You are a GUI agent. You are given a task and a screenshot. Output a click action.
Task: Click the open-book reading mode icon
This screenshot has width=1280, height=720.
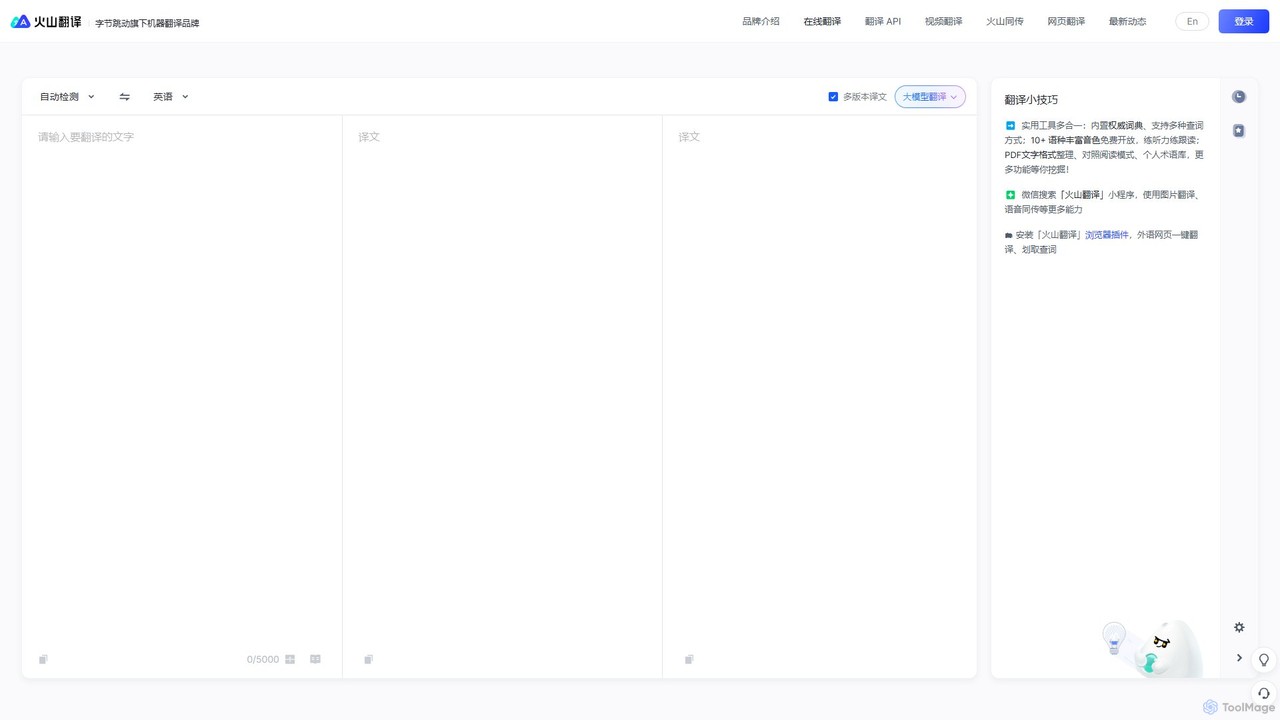point(315,659)
